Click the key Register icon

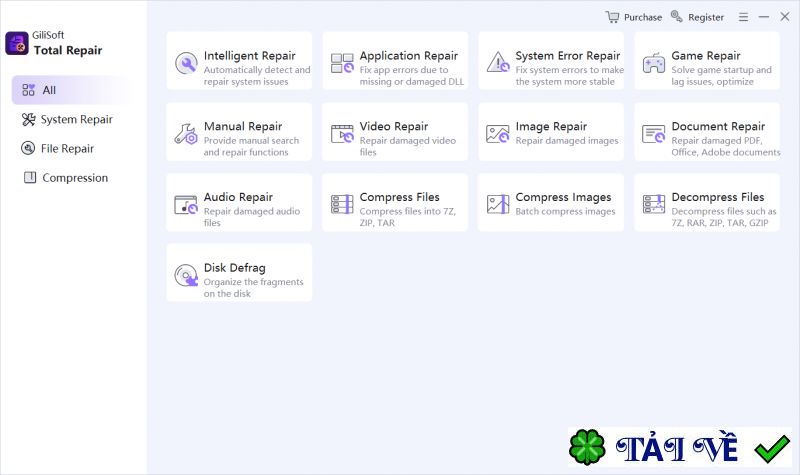click(677, 16)
